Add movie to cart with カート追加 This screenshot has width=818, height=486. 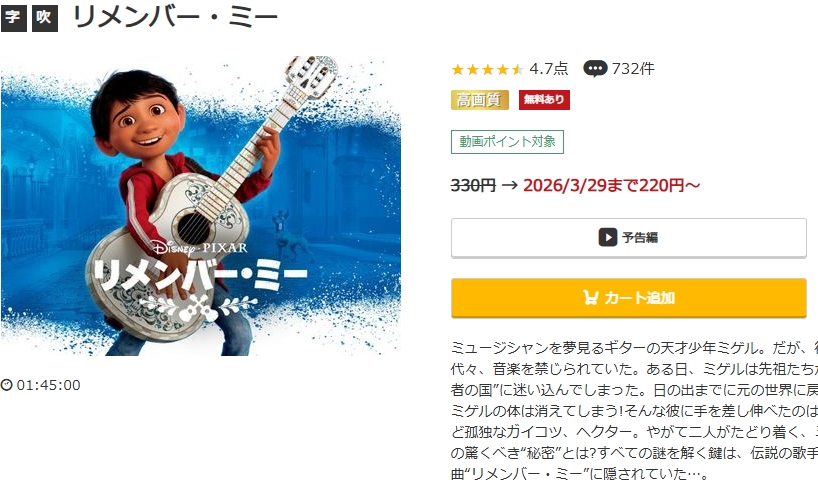[x=629, y=298]
